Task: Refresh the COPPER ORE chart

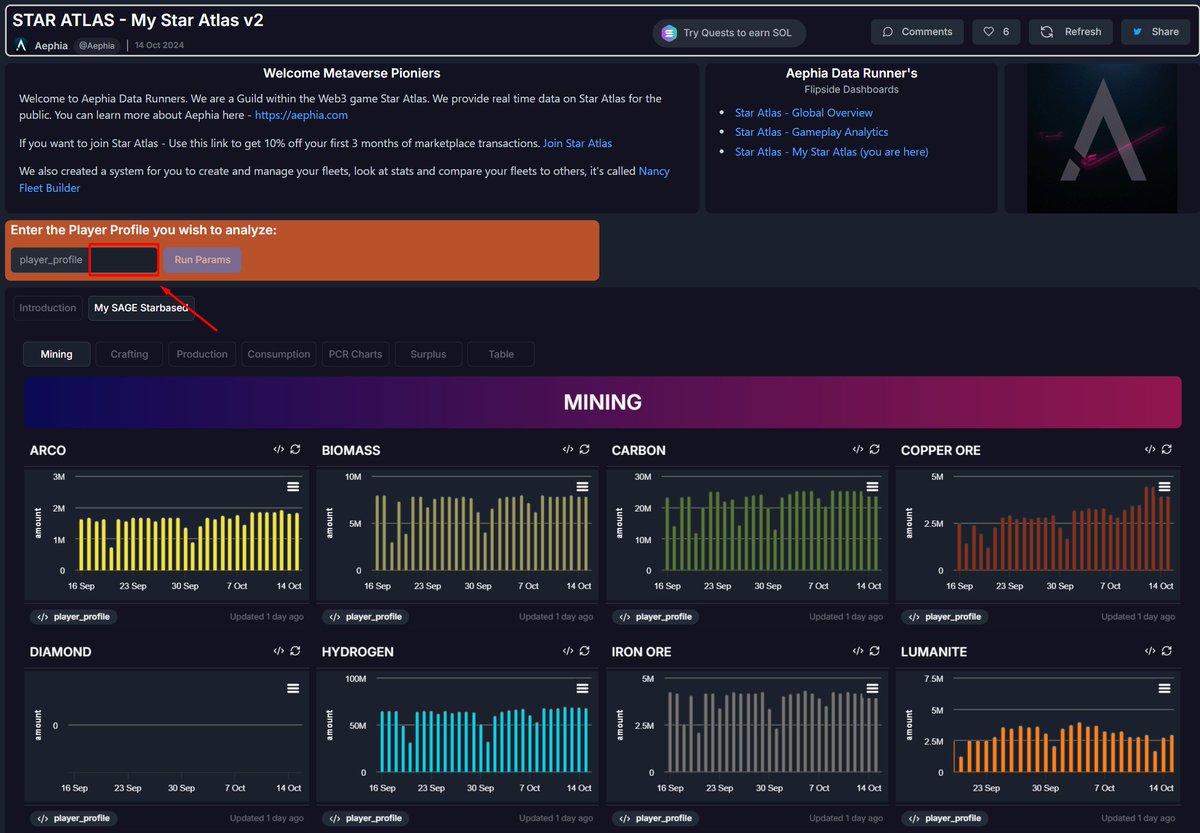Action: pyautogui.click(x=1167, y=450)
